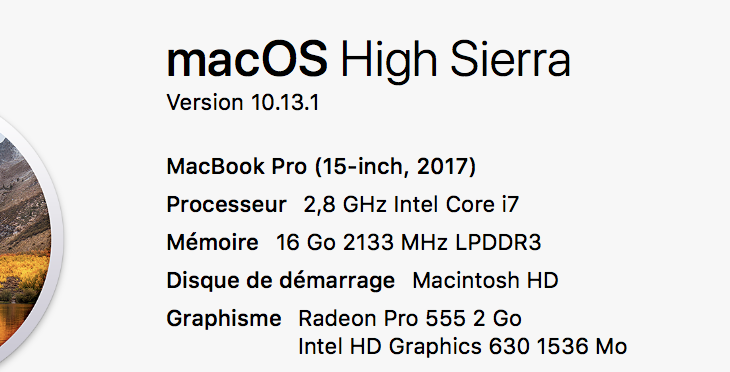The height and width of the screenshot is (372, 730).
Task: Click the 2017 year in model name
Action: click(x=442, y=166)
